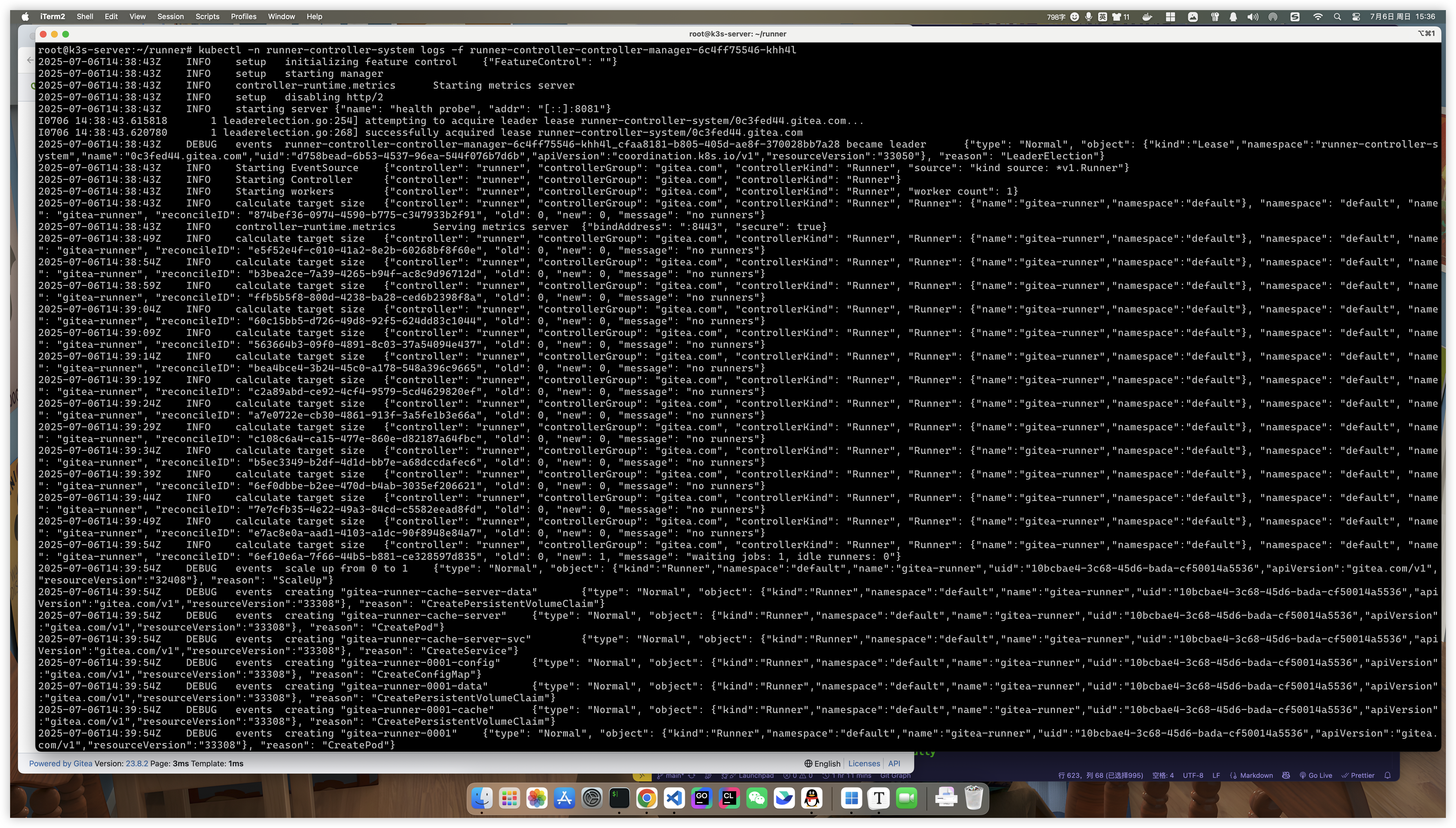Open the UTF-8 encoding selector
1456x828 pixels.
[x=1193, y=775]
